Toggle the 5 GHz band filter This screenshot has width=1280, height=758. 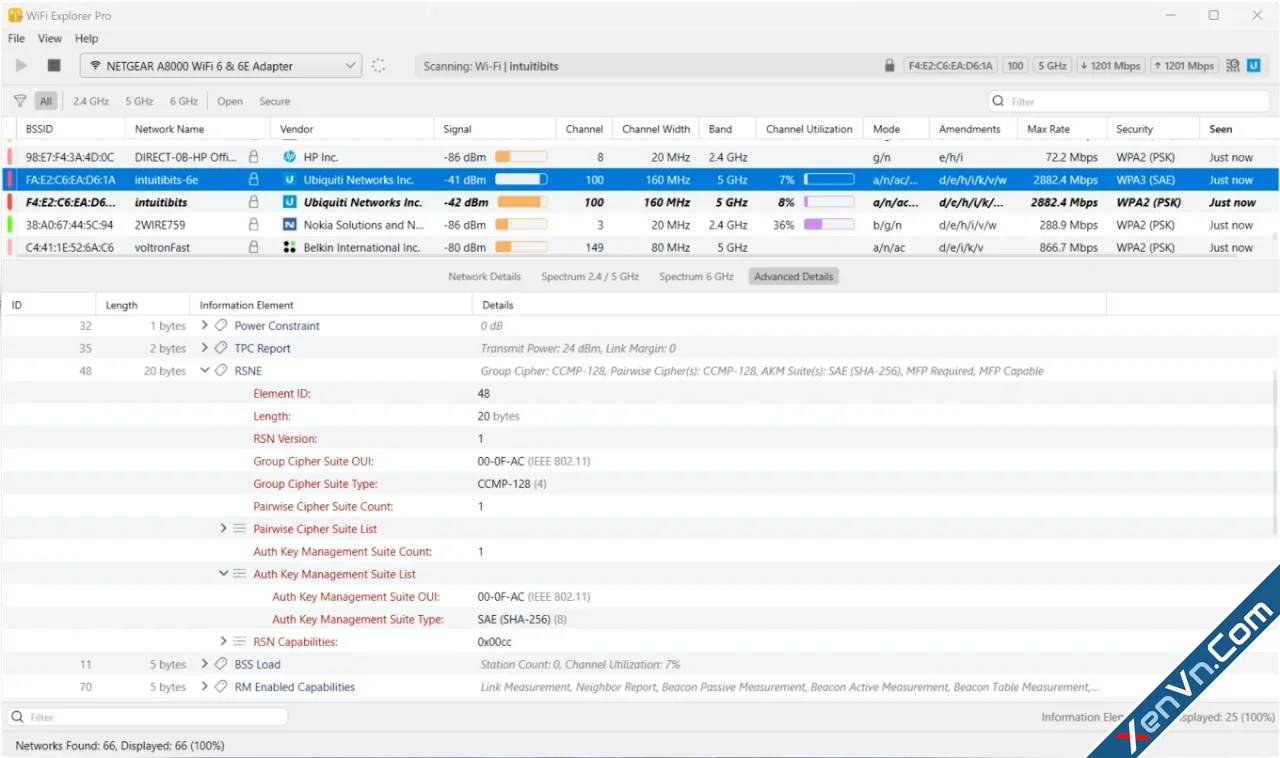pyautogui.click(x=139, y=101)
